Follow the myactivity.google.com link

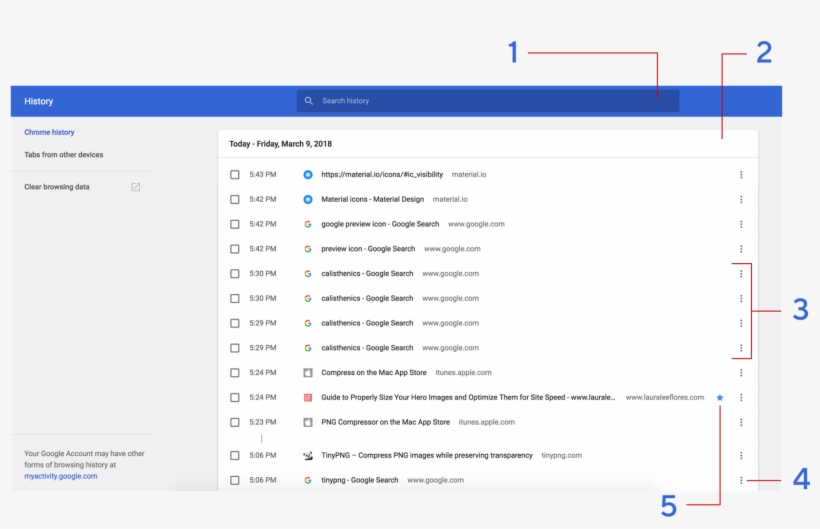point(61,476)
